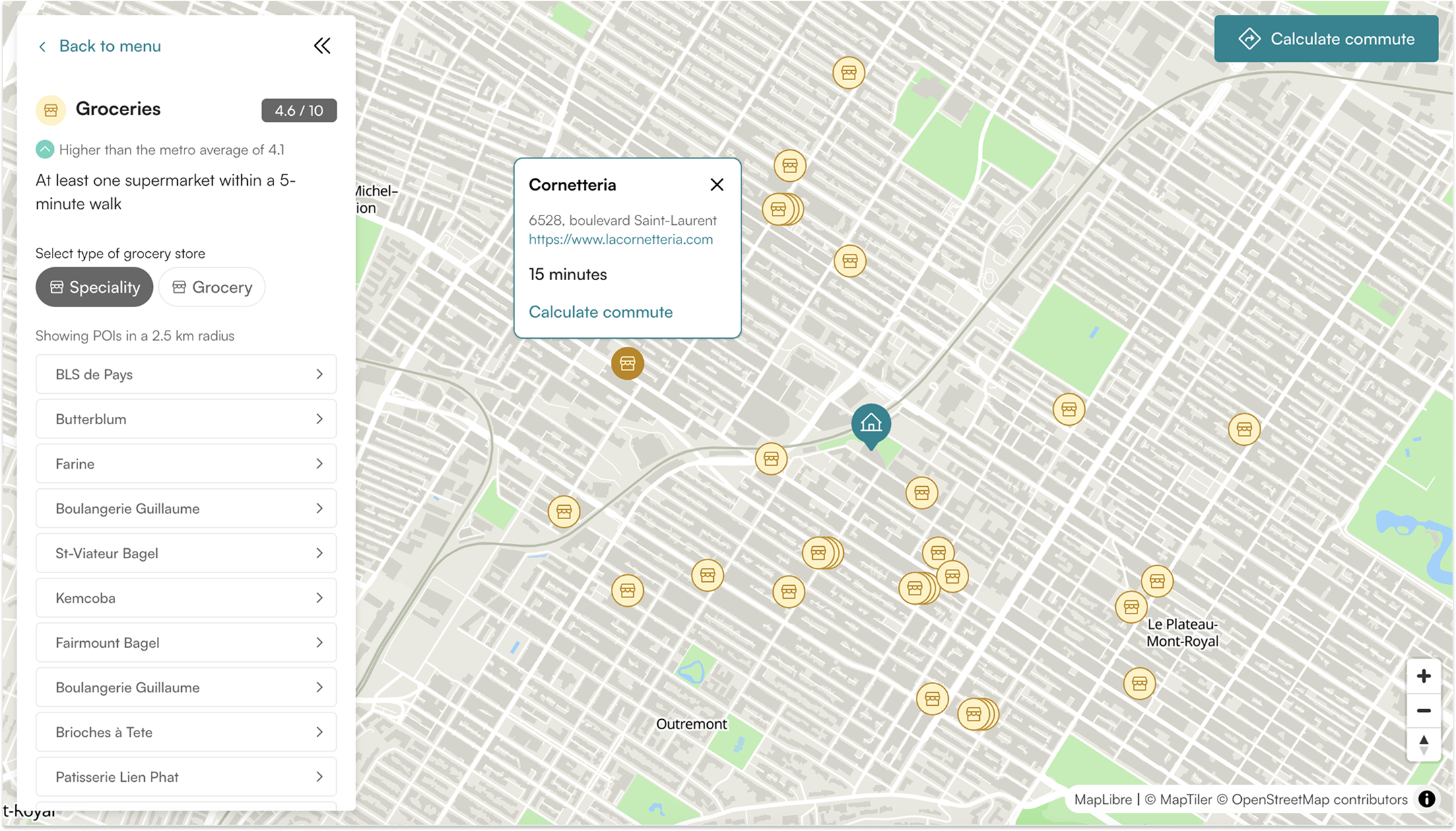This screenshot has width=1456, height=831.
Task: Click Calculate commute inside the Cornetteria popup
Action: [x=600, y=312]
